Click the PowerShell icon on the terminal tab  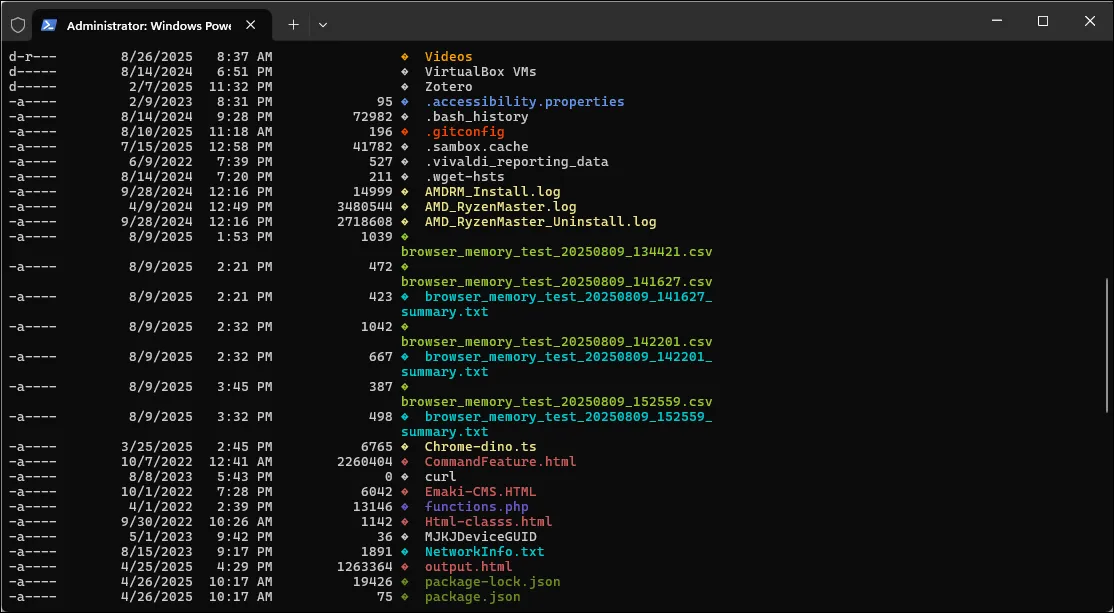(x=49, y=24)
